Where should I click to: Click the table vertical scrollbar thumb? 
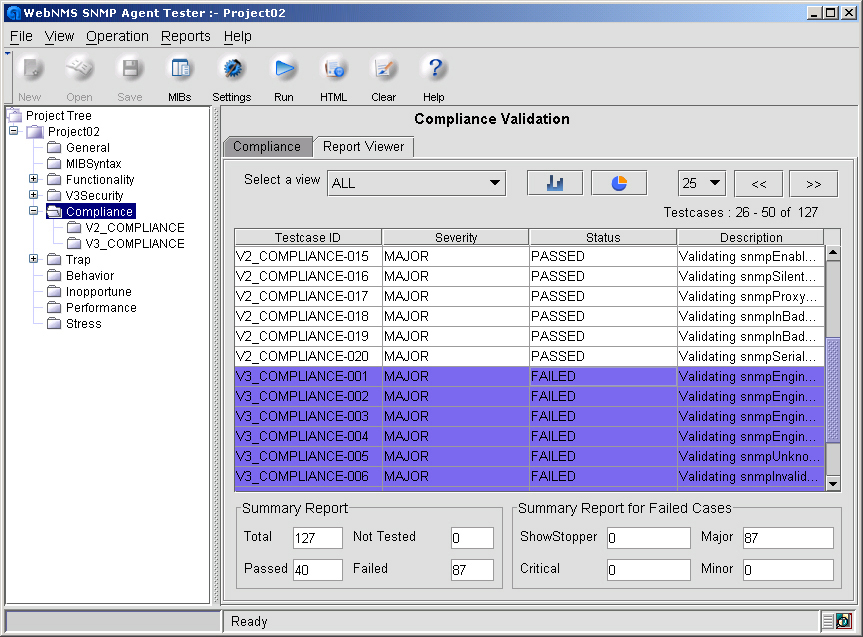[833, 390]
